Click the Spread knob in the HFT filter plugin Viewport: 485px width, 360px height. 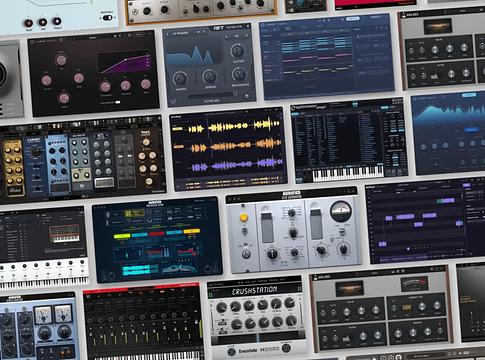210,77
